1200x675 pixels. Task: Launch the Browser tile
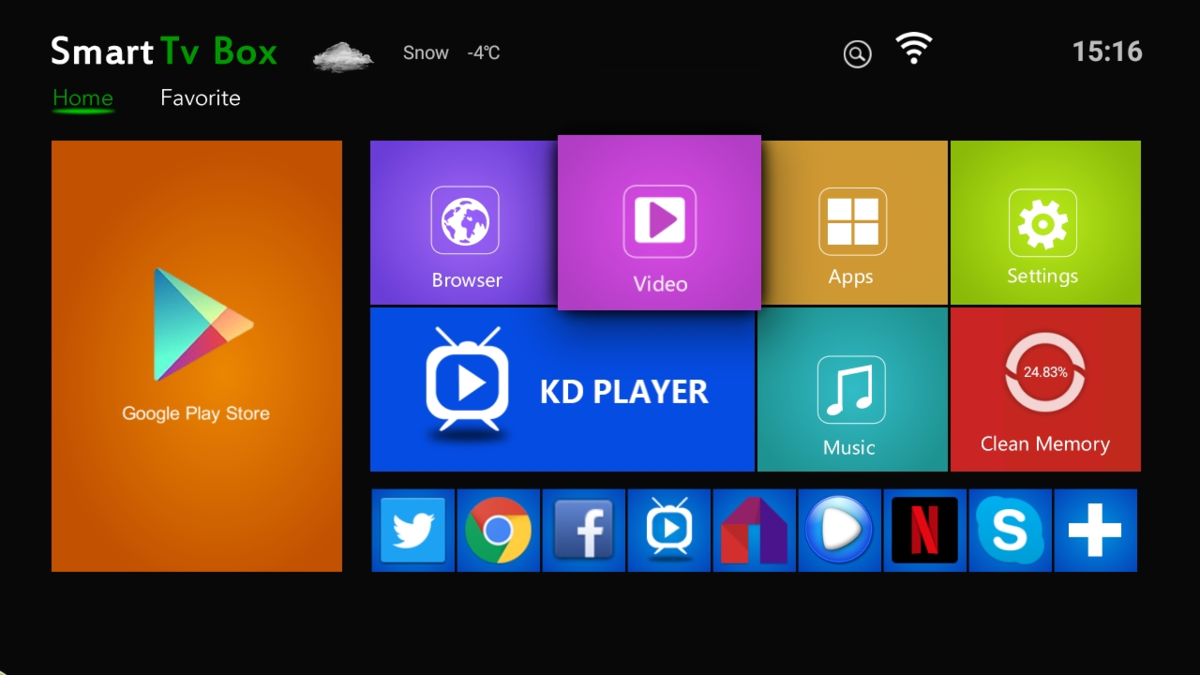point(464,222)
